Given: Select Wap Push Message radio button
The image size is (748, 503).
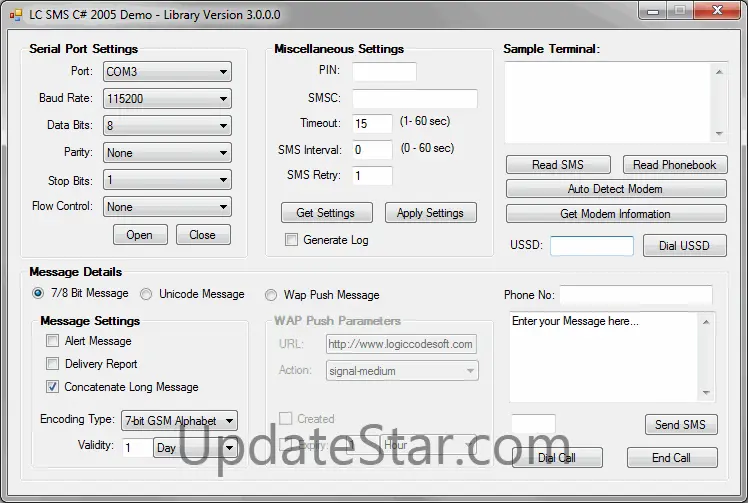Looking at the screenshot, I should coord(271,295).
